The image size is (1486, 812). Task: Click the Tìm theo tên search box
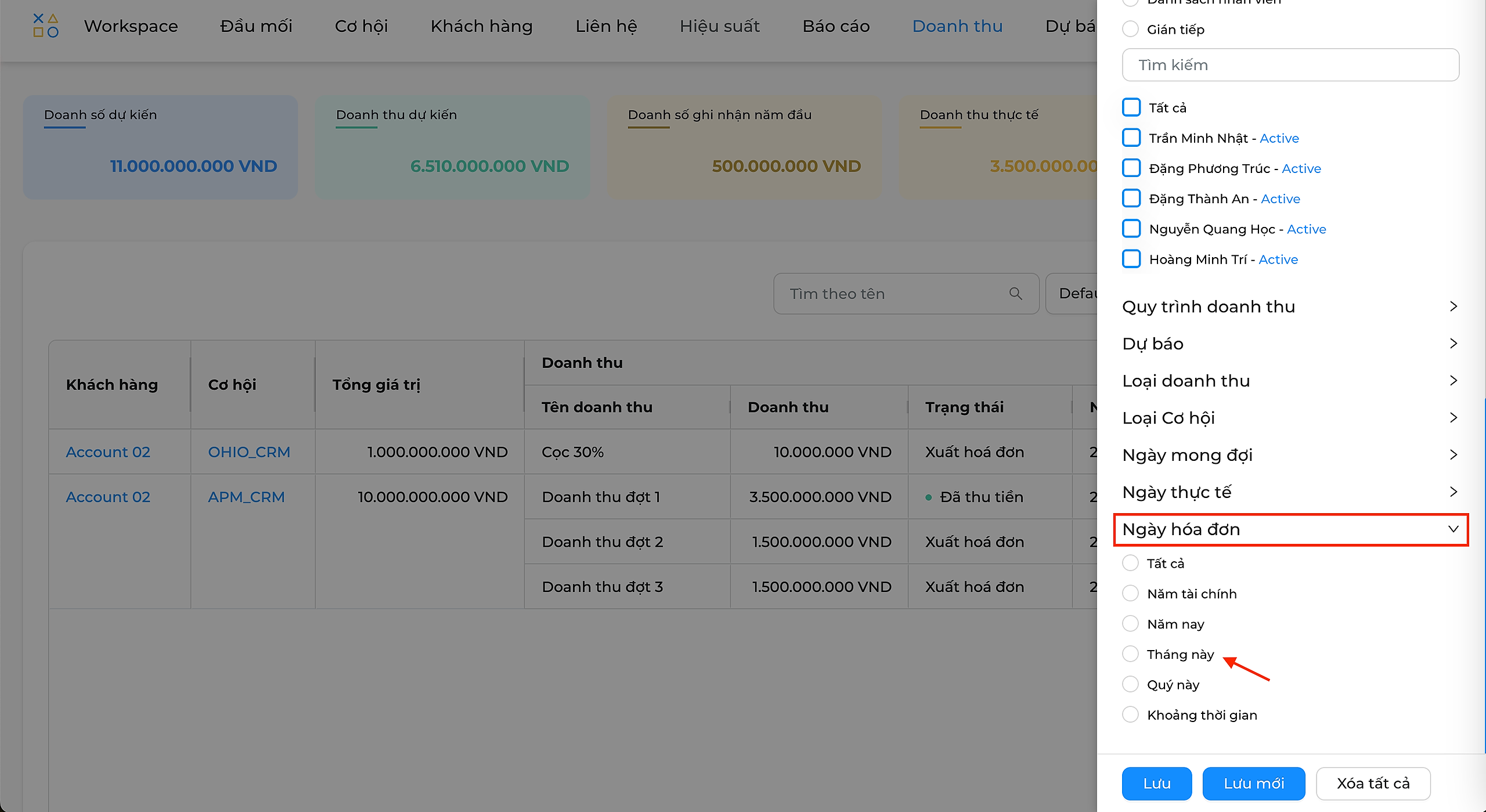click(x=906, y=294)
